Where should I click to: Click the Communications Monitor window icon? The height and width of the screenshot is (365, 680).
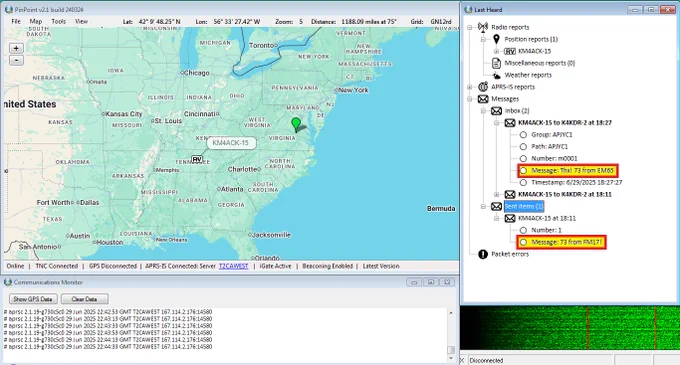(8, 282)
